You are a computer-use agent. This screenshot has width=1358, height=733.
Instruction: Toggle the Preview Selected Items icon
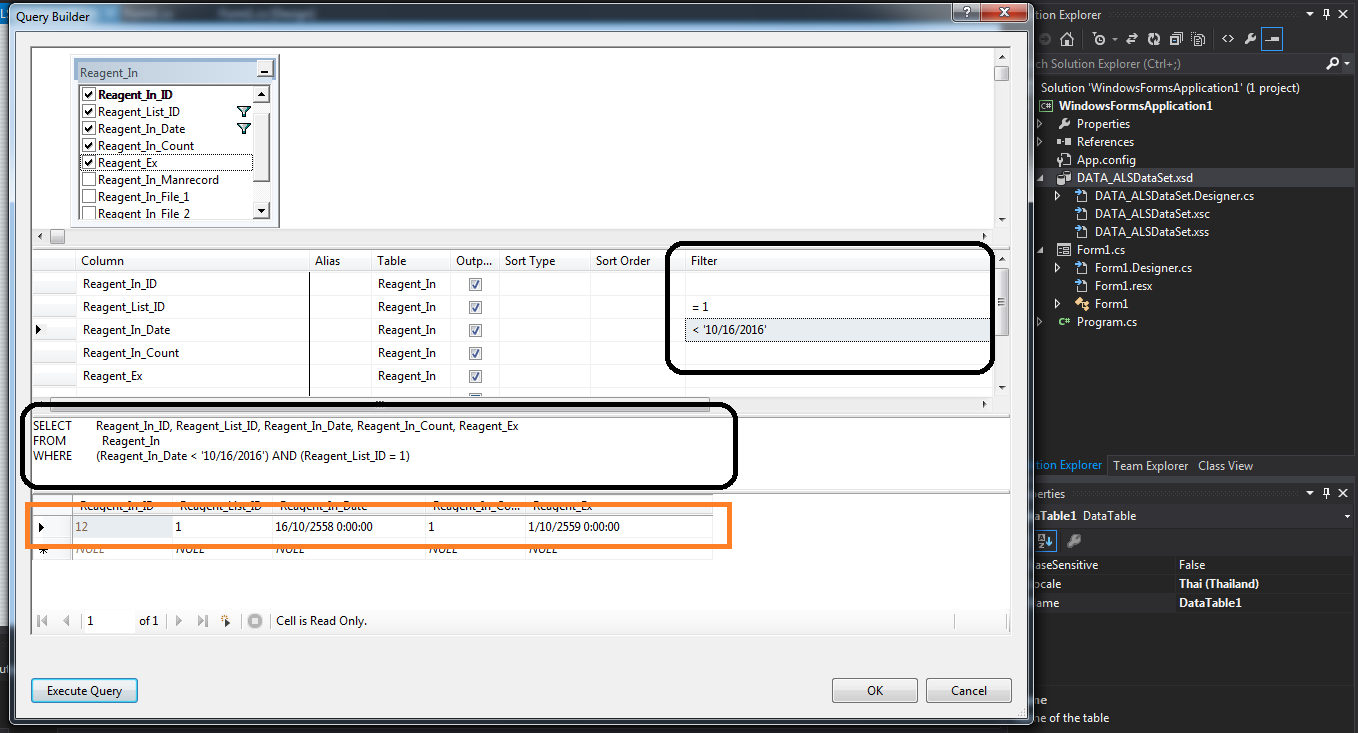[1272, 39]
